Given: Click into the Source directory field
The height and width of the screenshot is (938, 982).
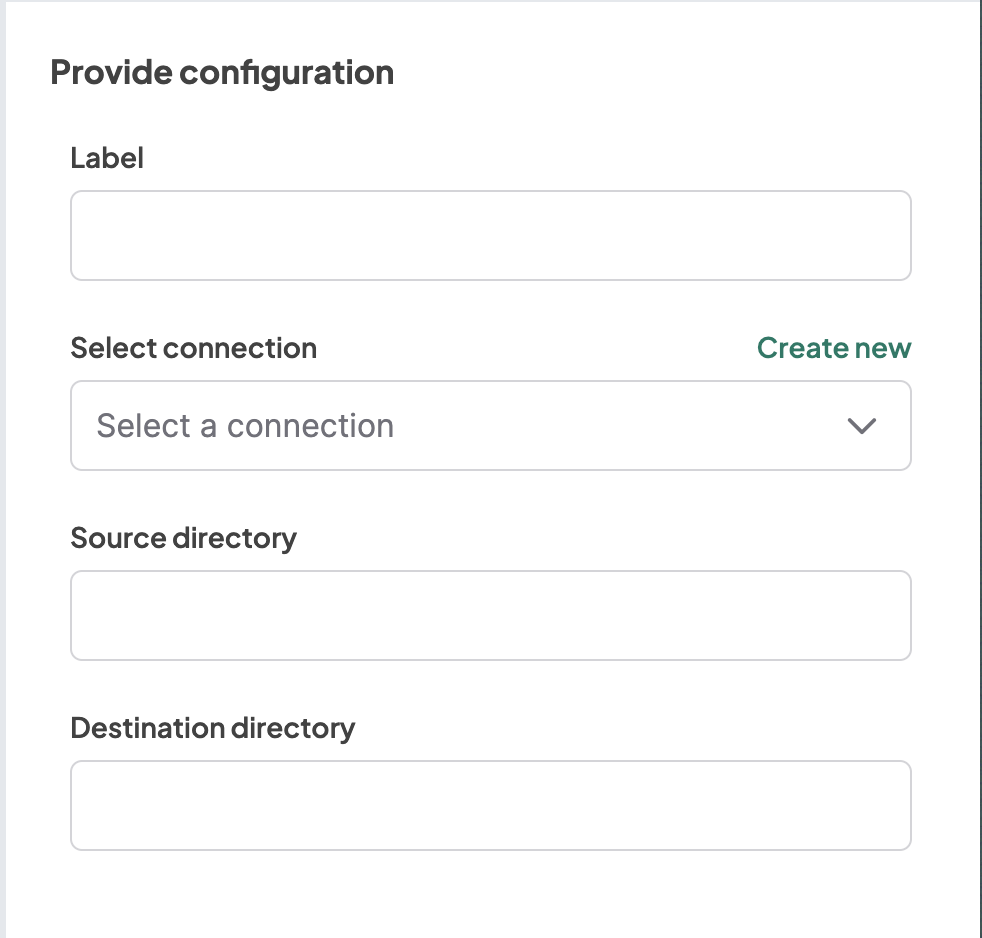Looking at the screenshot, I should tap(490, 616).
